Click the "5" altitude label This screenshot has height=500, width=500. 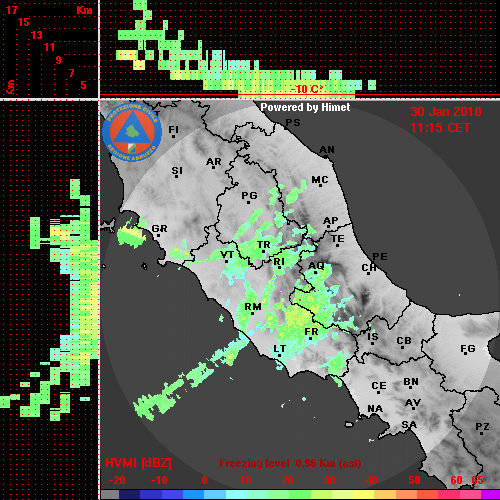click(83, 85)
